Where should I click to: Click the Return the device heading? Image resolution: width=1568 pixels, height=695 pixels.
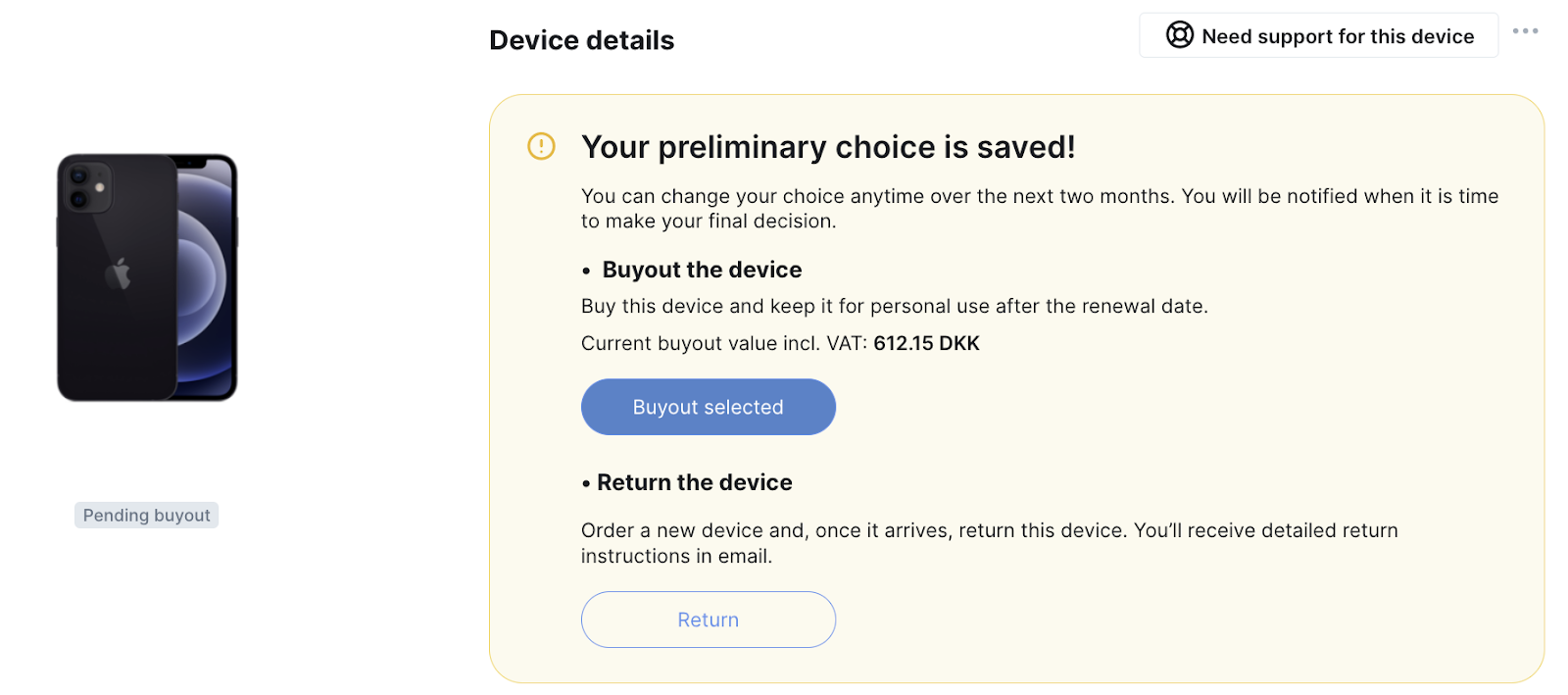point(694,482)
